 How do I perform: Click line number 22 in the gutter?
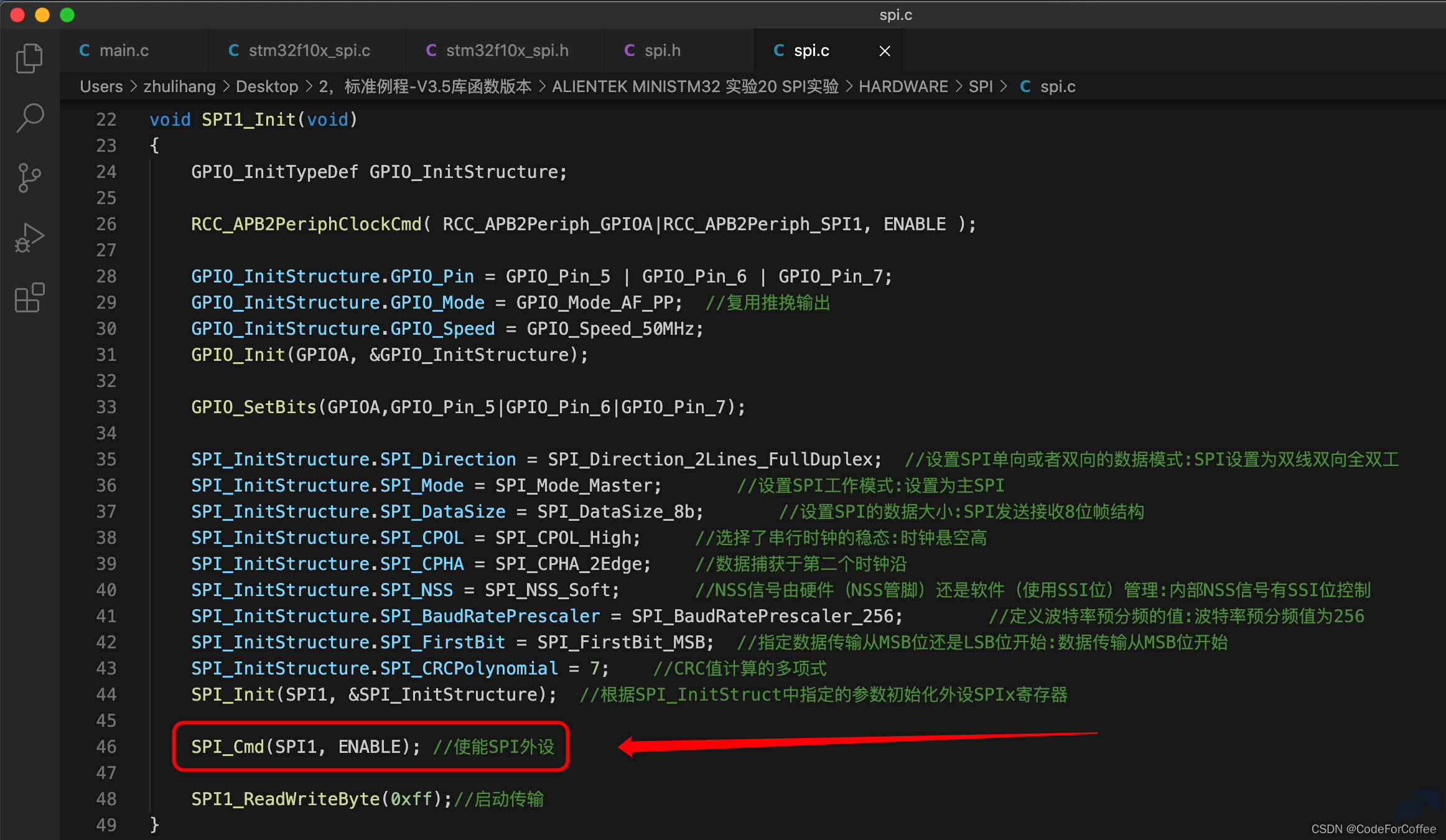coord(106,119)
